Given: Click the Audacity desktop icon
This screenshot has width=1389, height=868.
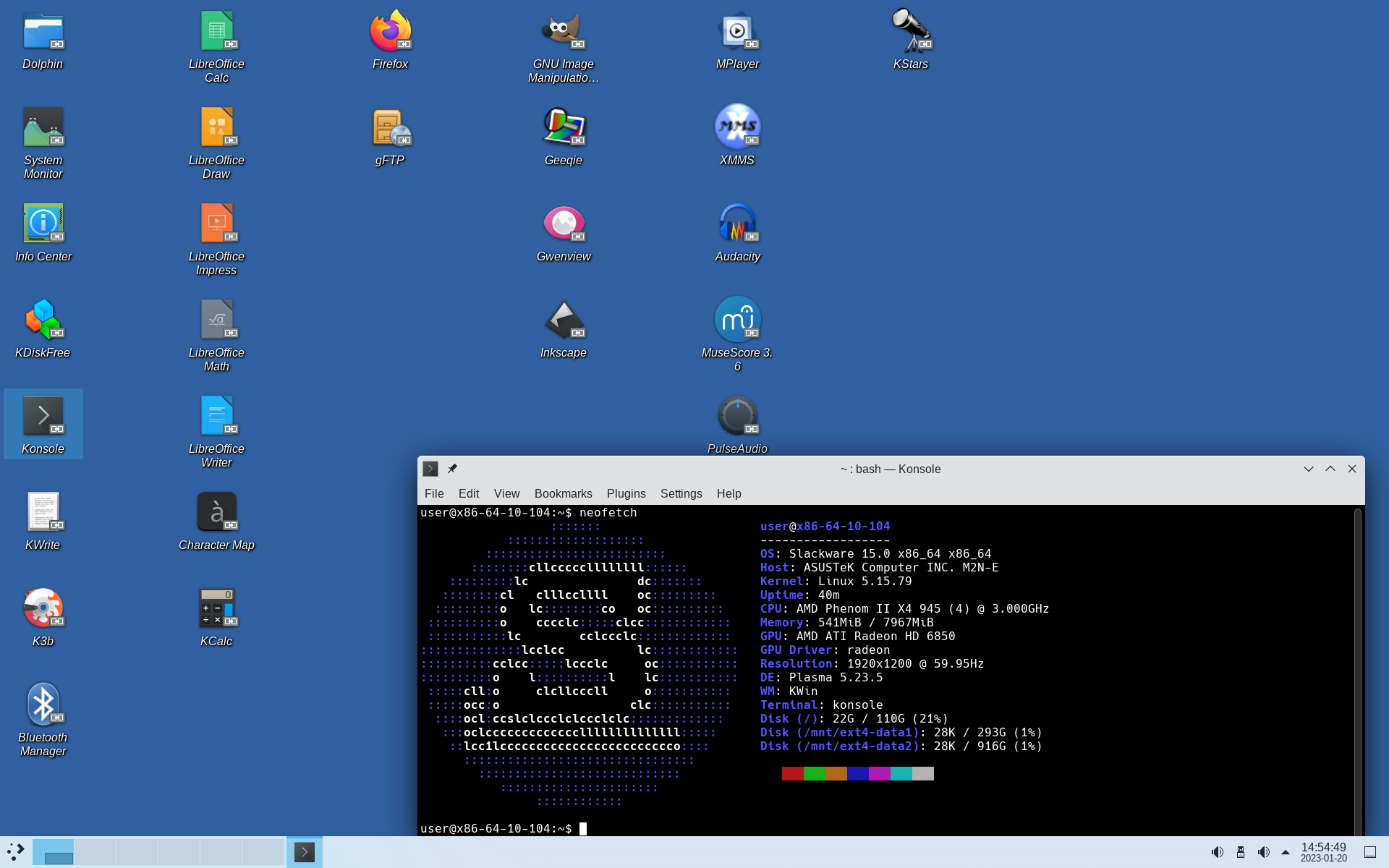Looking at the screenshot, I should click(737, 224).
